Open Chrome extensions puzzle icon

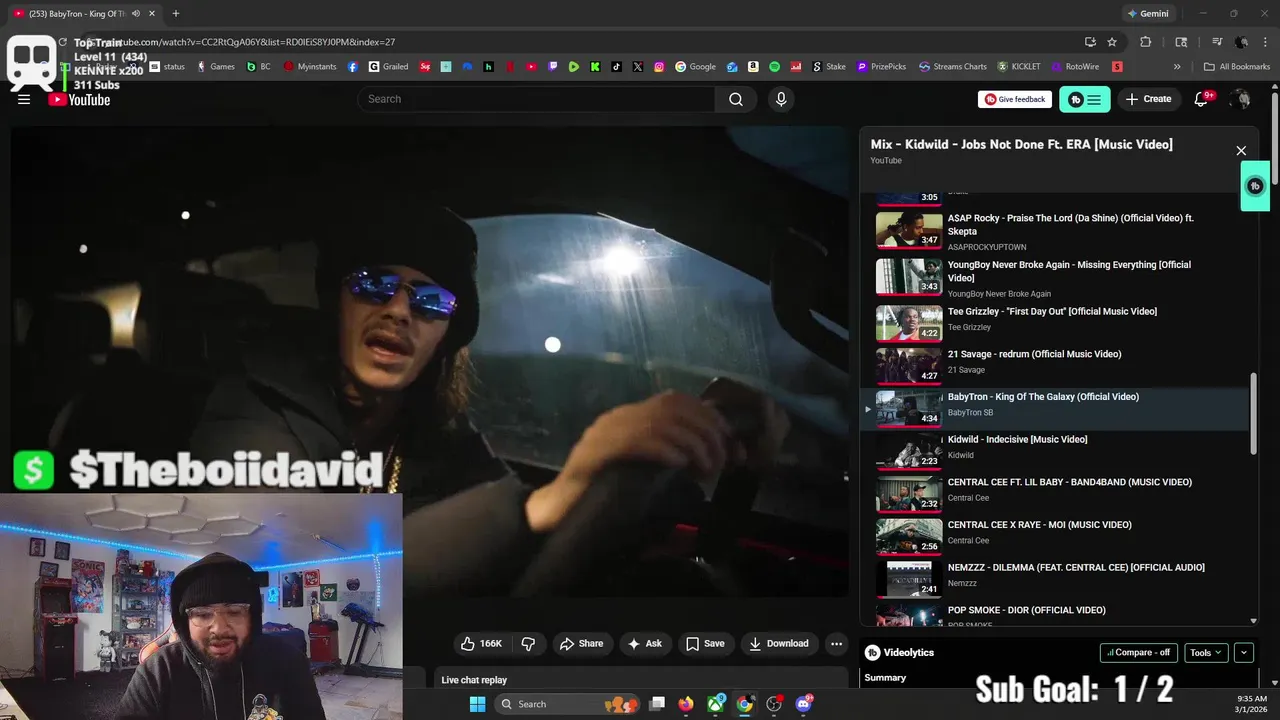click(x=1146, y=42)
